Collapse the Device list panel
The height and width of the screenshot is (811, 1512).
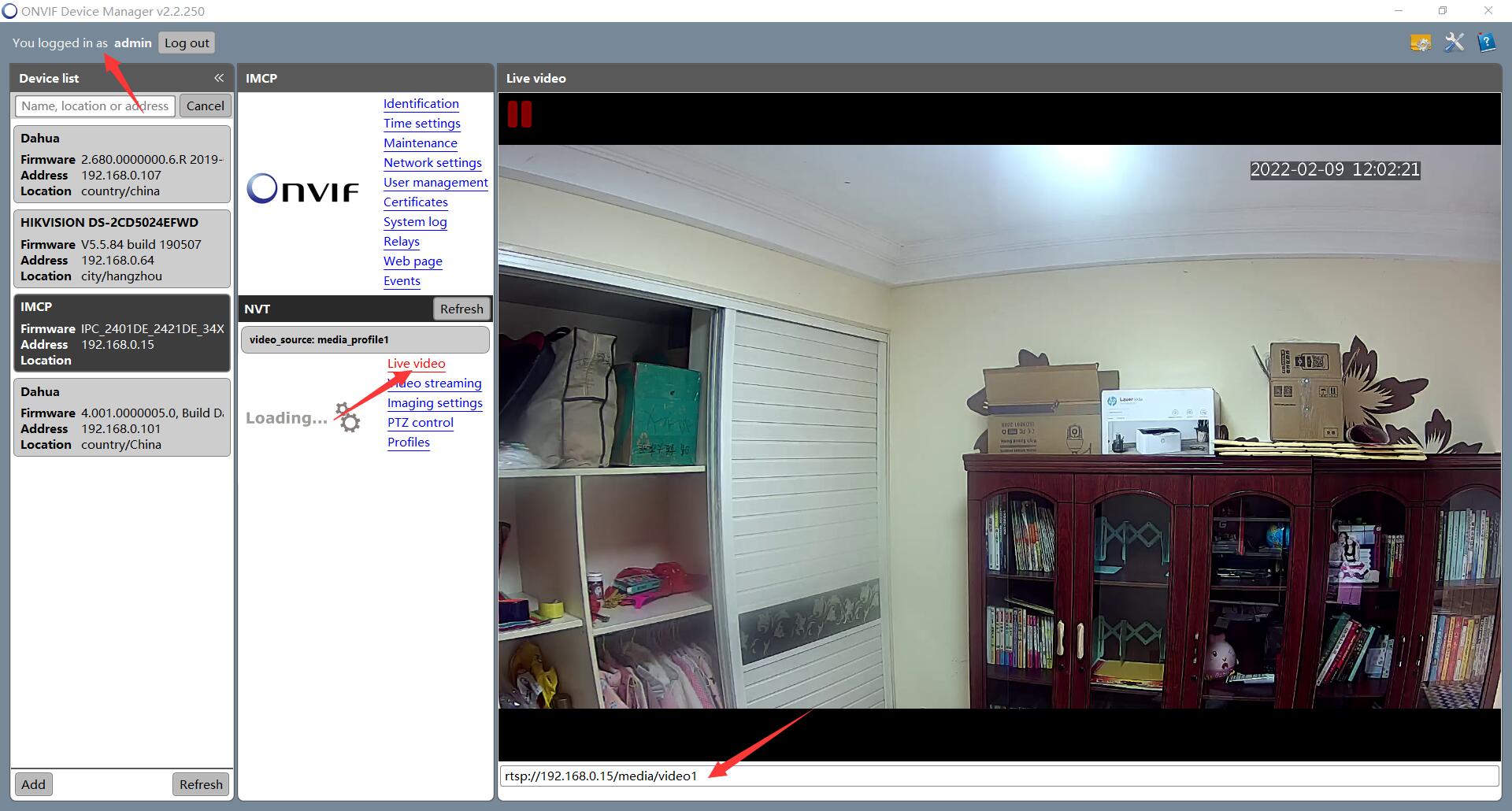[219, 78]
